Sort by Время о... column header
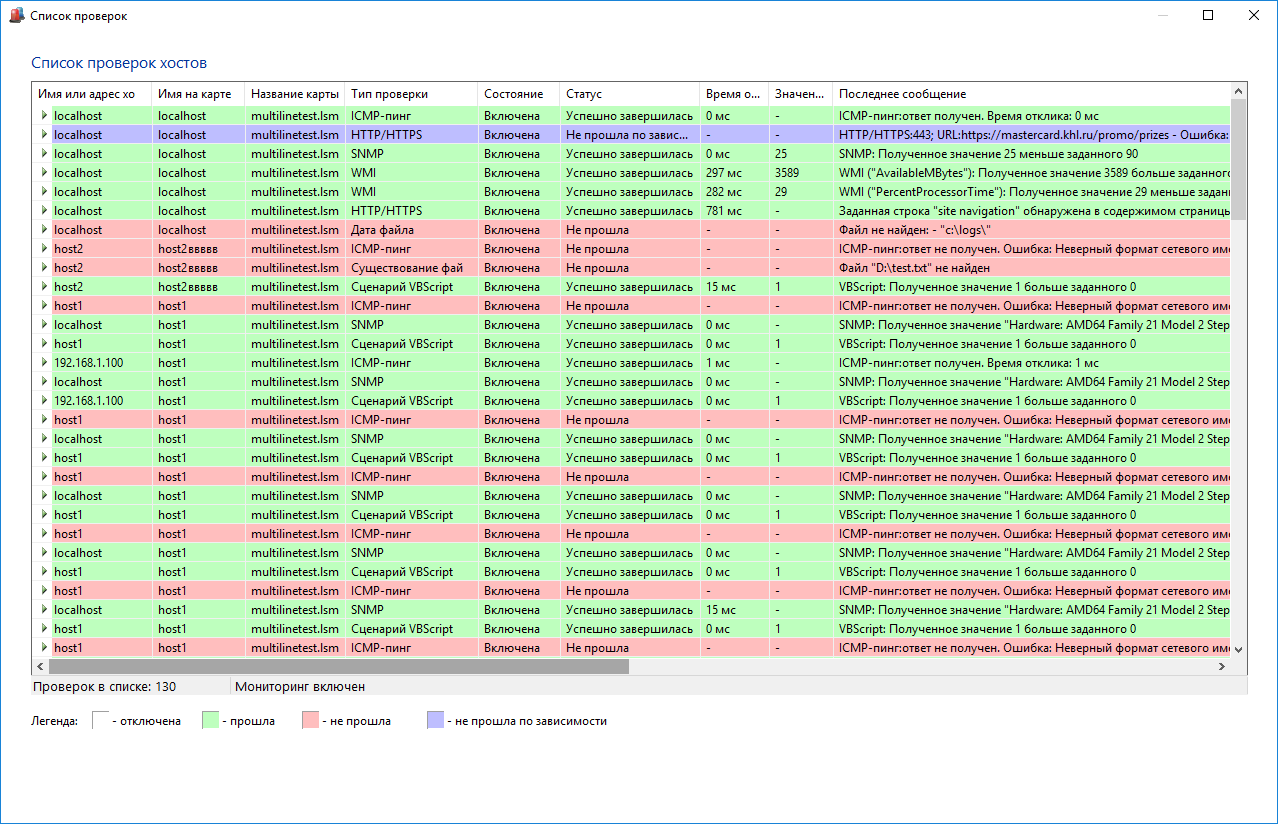Image resolution: width=1278 pixels, height=824 pixels. point(734,94)
